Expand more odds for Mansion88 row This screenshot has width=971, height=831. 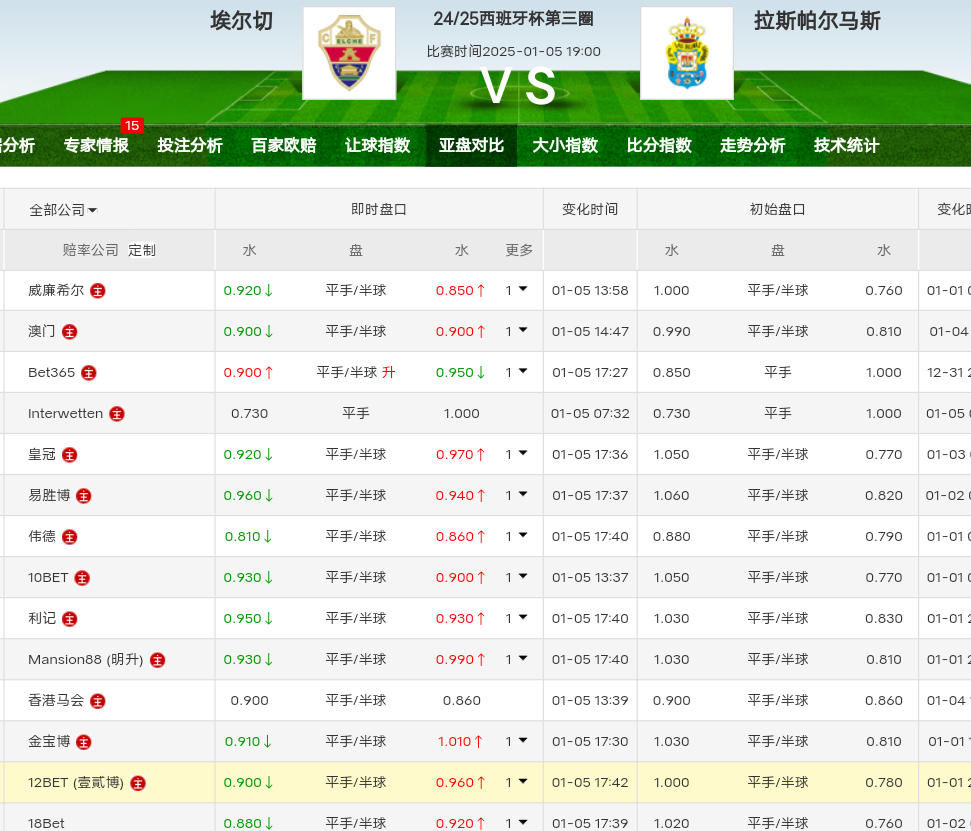(x=516, y=659)
